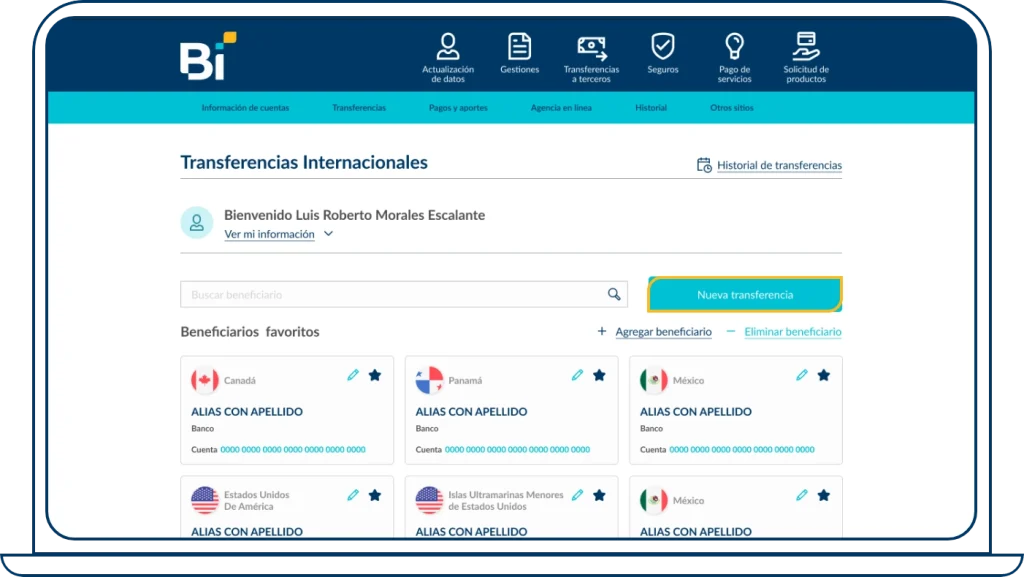The width and height of the screenshot is (1024, 577).
Task: Select the Pago de servicios lightbulb icon
Action: tap(734, 44)
